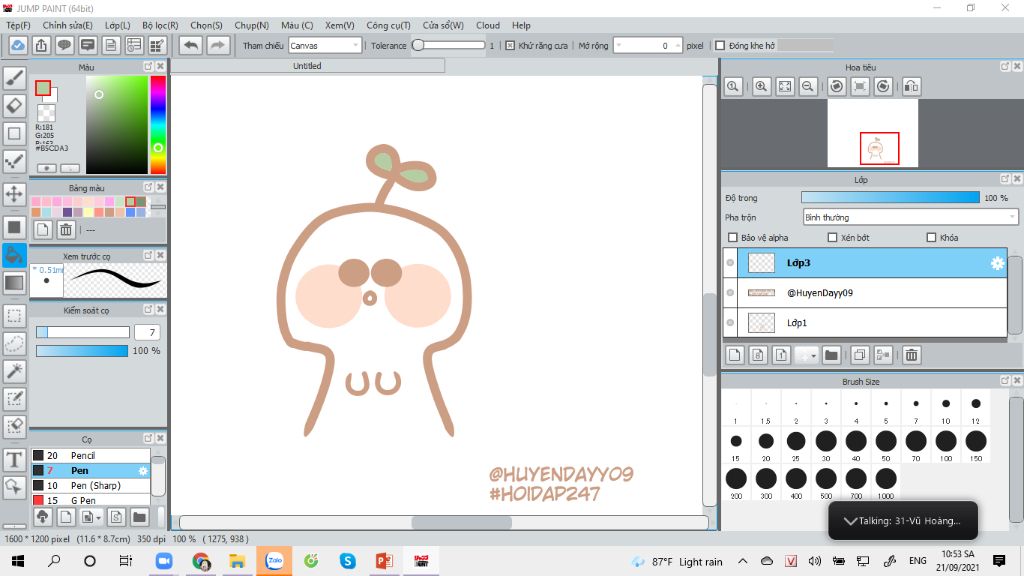Select the Magic Wand tool
Image resolution: width=1024 pixels, height=576 pixels.
tap(14, 371)
